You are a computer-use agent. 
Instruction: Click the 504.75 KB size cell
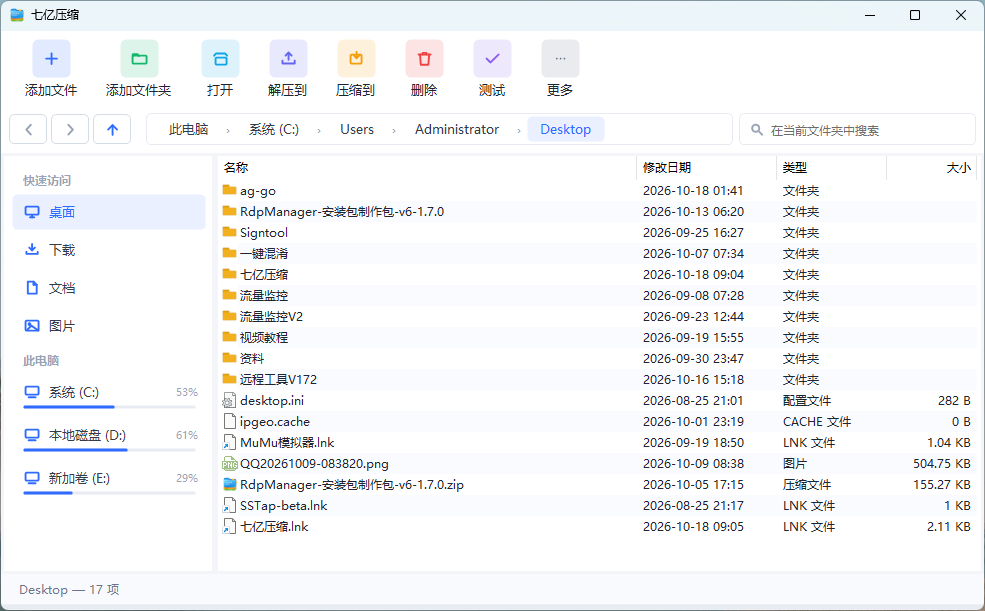[x=942, y=463]
